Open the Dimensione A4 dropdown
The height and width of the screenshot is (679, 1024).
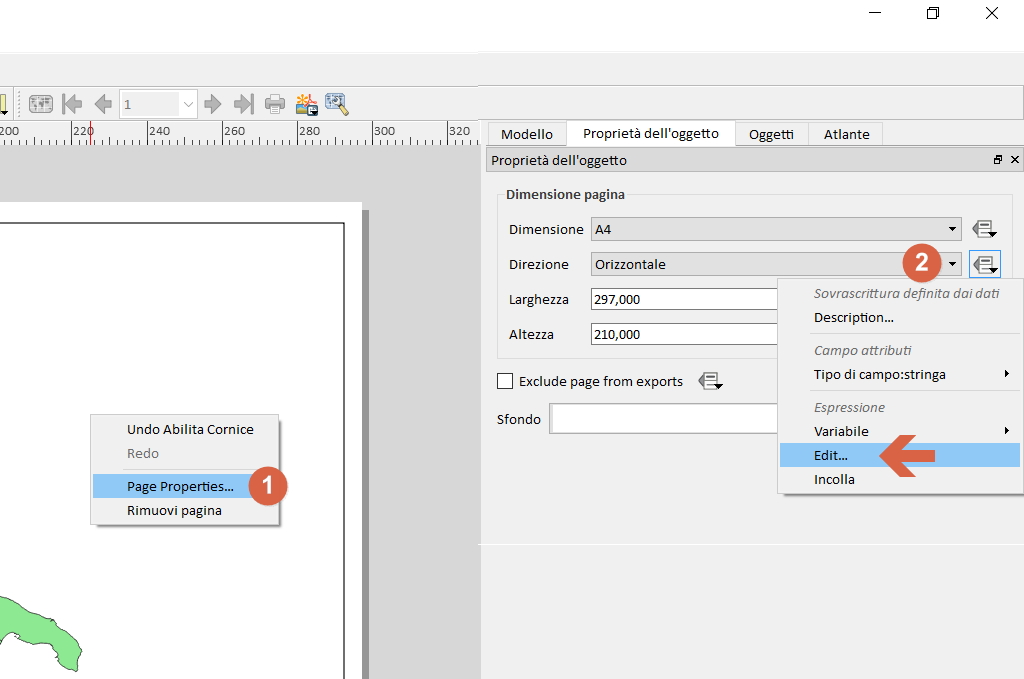pos(775,229)
